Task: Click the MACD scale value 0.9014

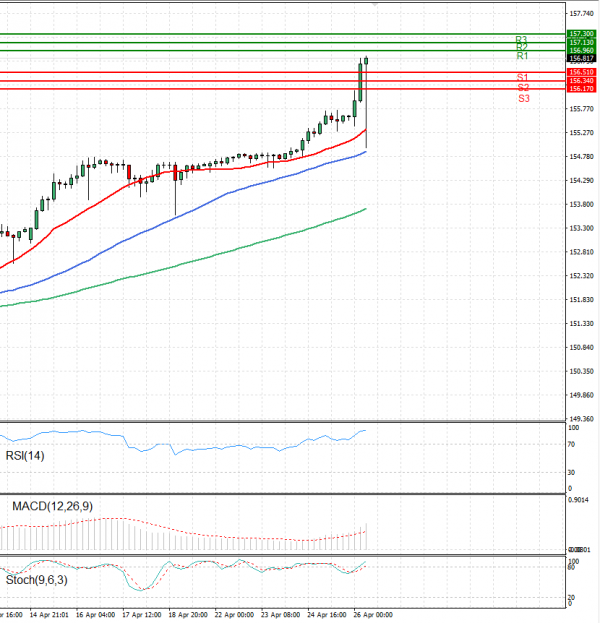Action: click(579, 500)
